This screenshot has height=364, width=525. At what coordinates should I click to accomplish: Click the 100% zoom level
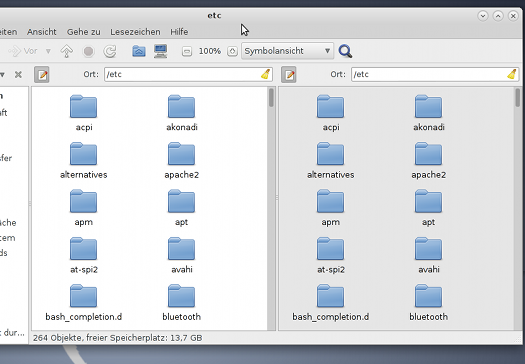(210, 51)
